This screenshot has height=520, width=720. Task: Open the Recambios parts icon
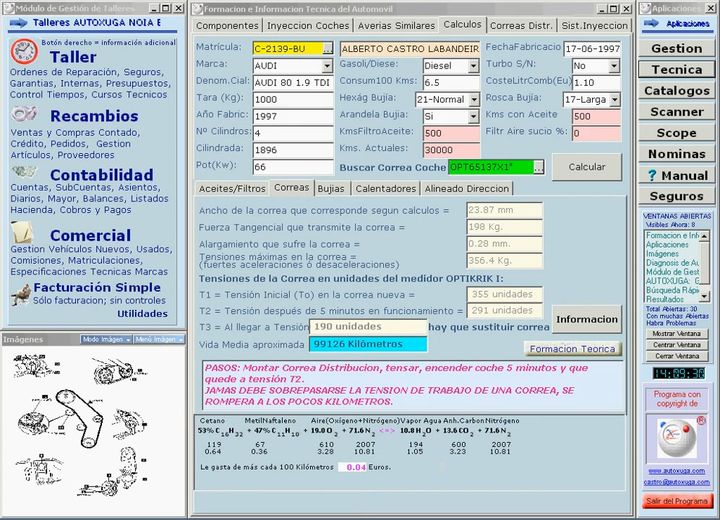tap(24, 113)
